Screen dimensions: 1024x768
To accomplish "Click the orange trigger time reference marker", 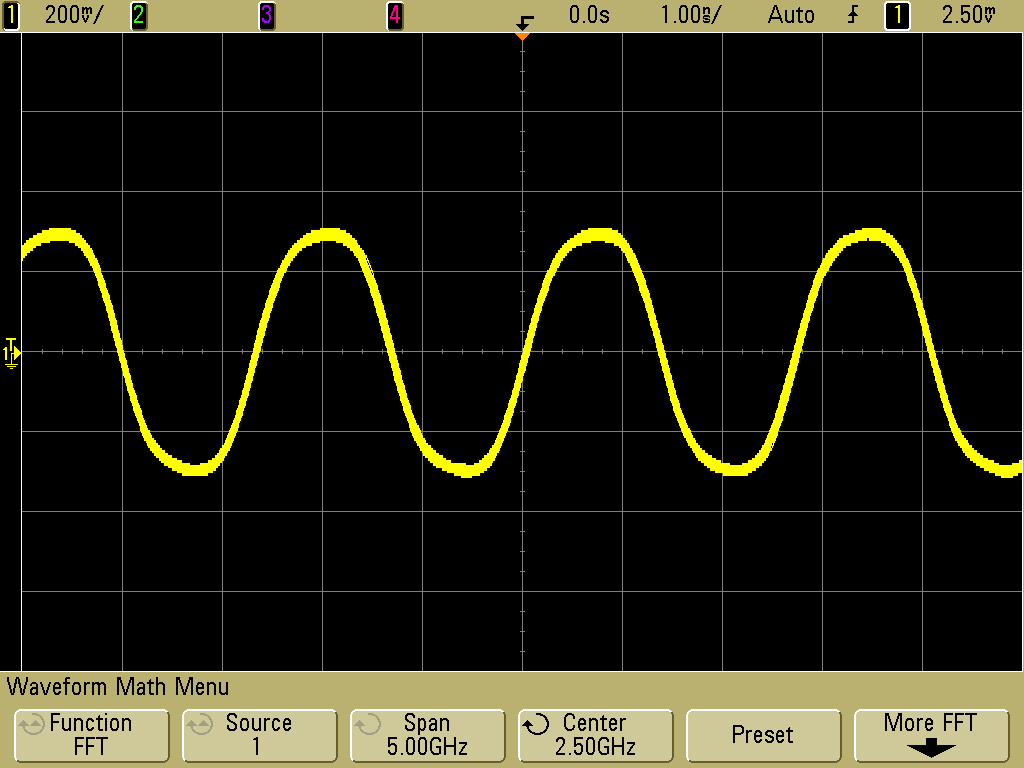I will (x=521, y=36).
